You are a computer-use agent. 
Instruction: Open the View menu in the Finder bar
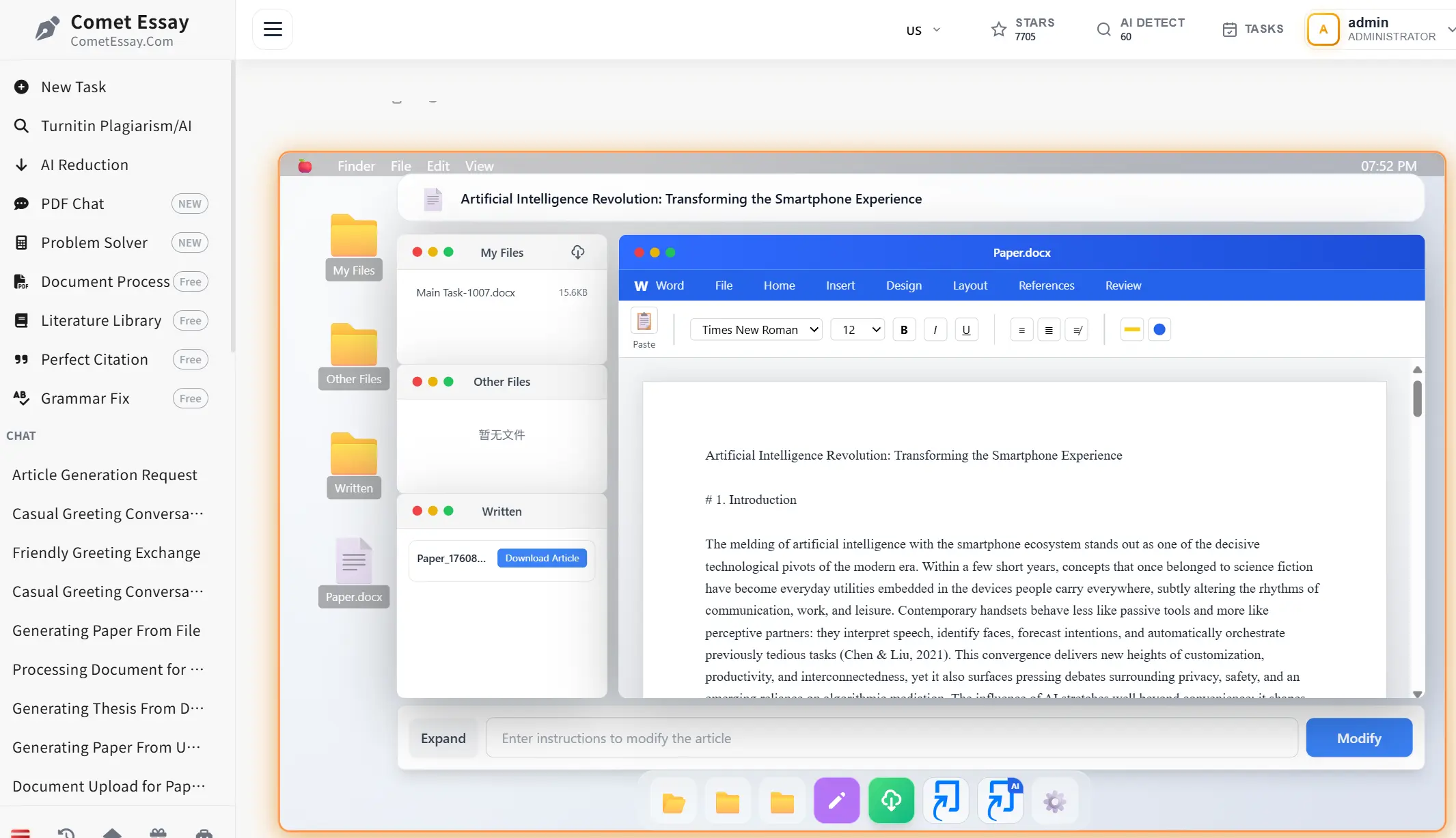[479, 166]
